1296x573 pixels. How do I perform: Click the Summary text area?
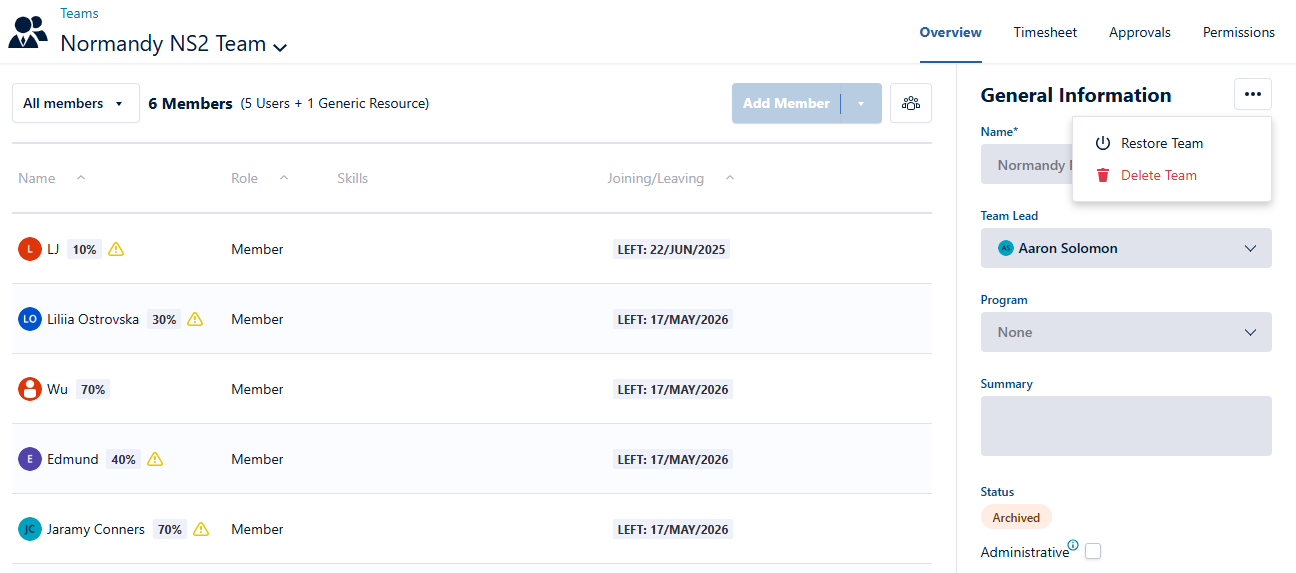1126,426
